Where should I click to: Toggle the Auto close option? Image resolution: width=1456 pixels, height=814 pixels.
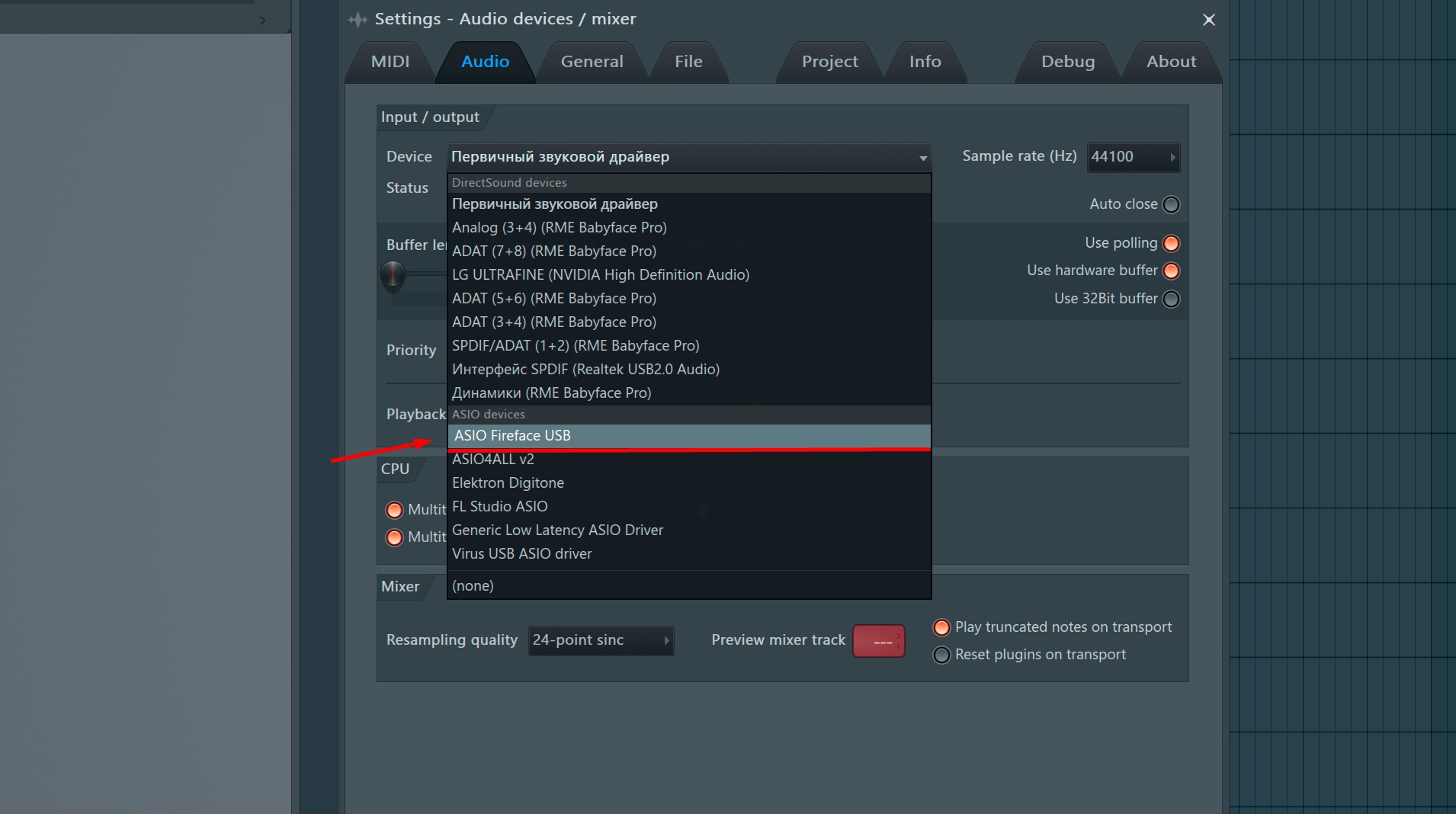[x=1172, y=204]
